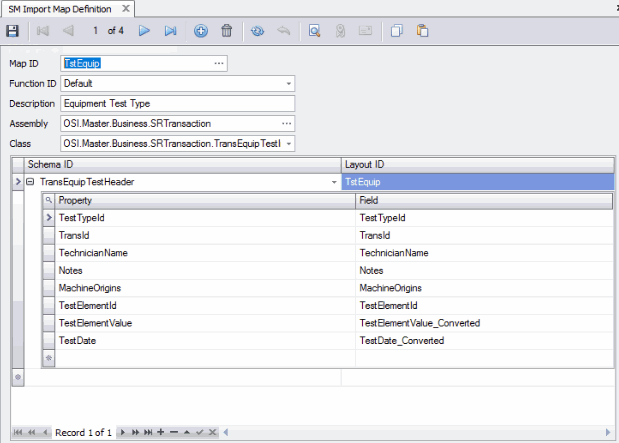Screen dimensions: 619x443
Task: Go to next record with the blue arrow
Action: pos(145,31)
